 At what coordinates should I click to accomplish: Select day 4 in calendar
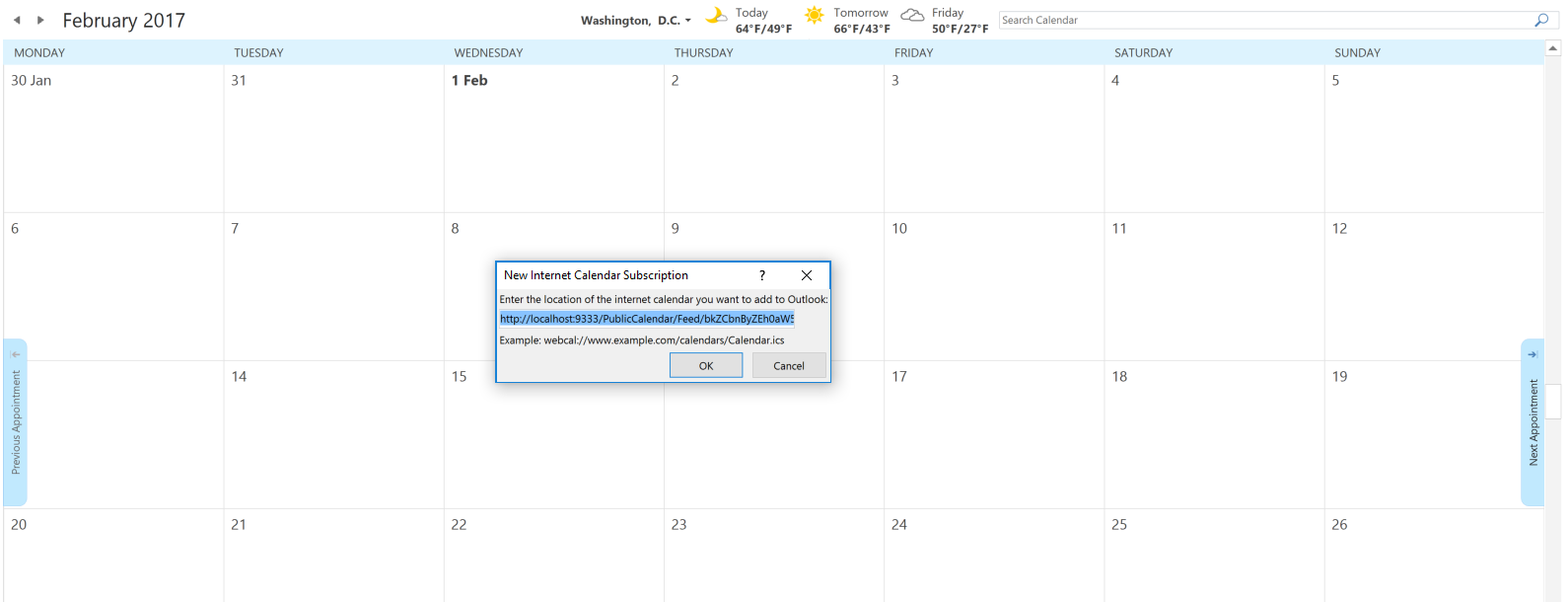point(1214,138)
